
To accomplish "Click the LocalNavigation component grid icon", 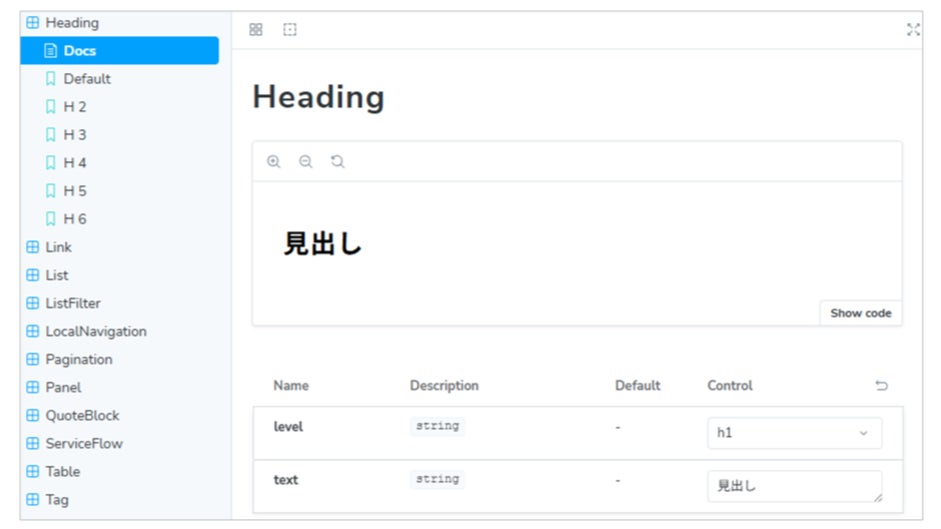I will [33, 331].
